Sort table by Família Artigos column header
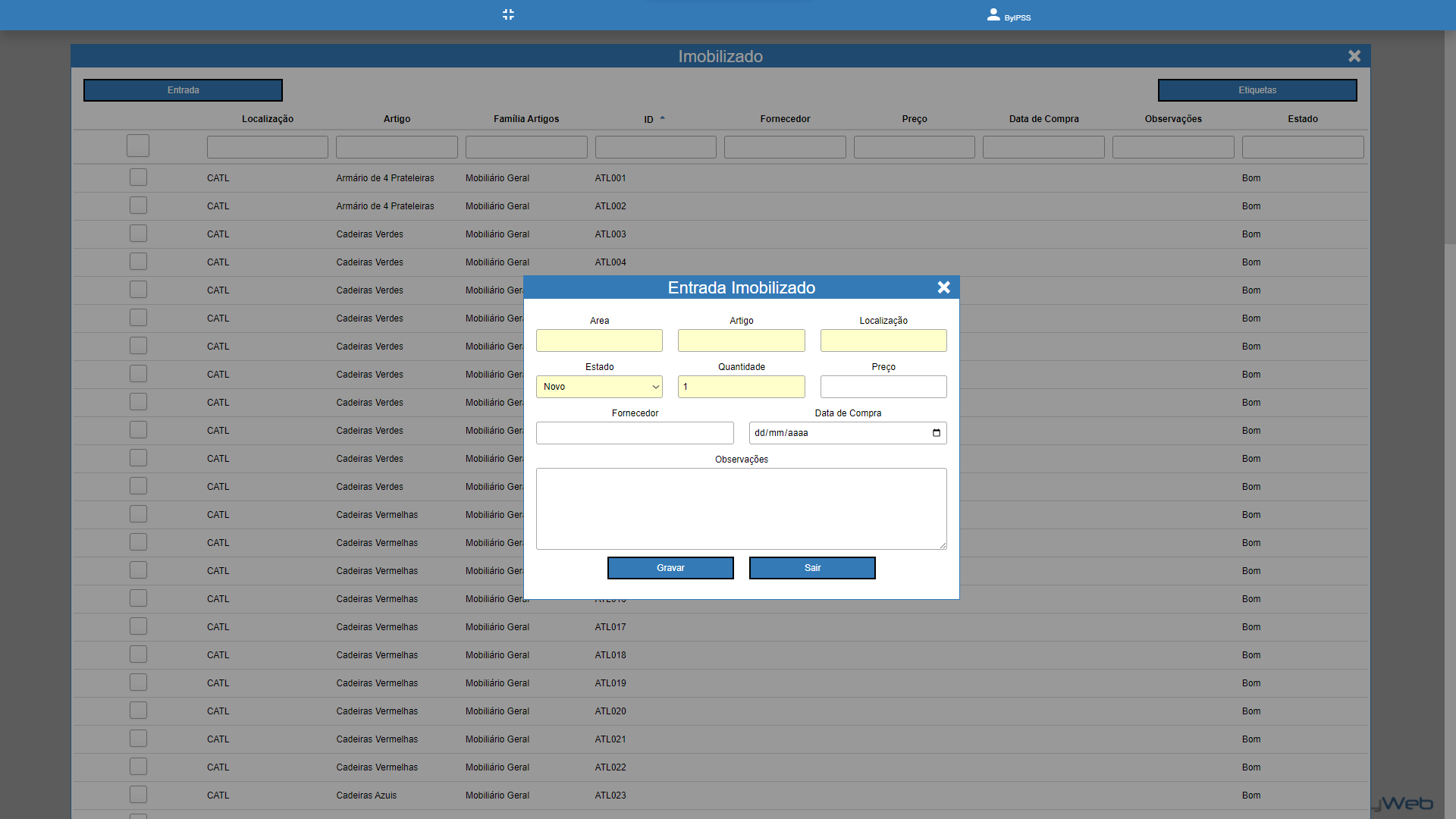The image size is (1456, 819). [x=526, y=119]
